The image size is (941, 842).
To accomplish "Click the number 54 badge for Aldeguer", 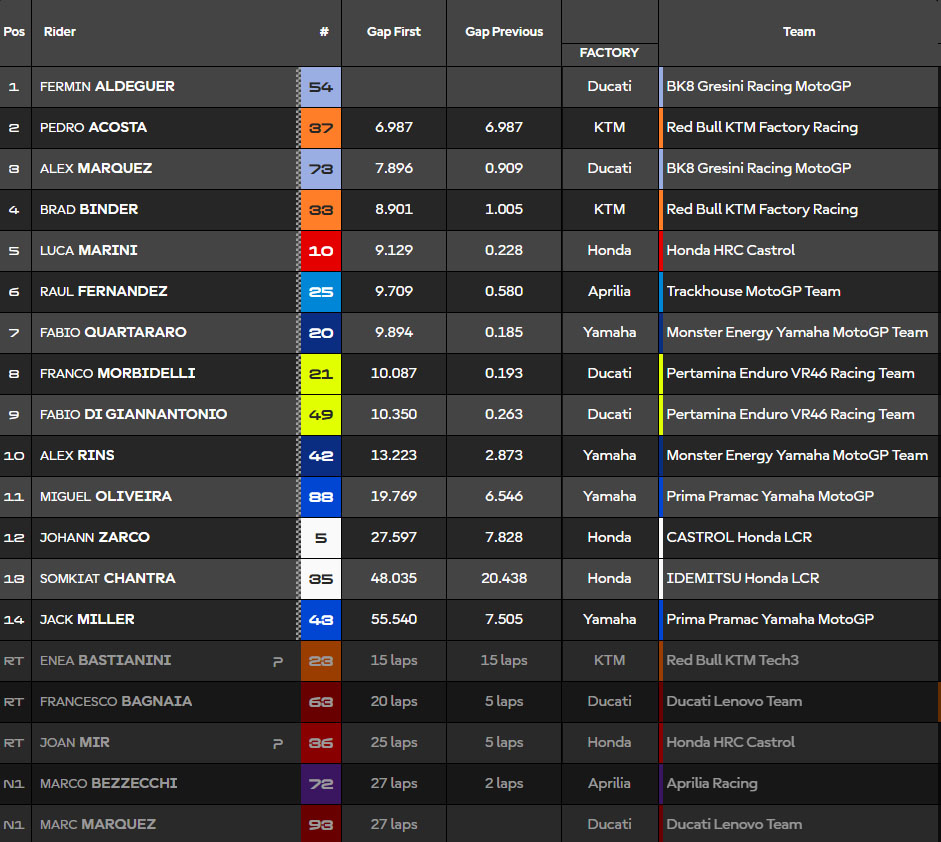I will point(321,87).
